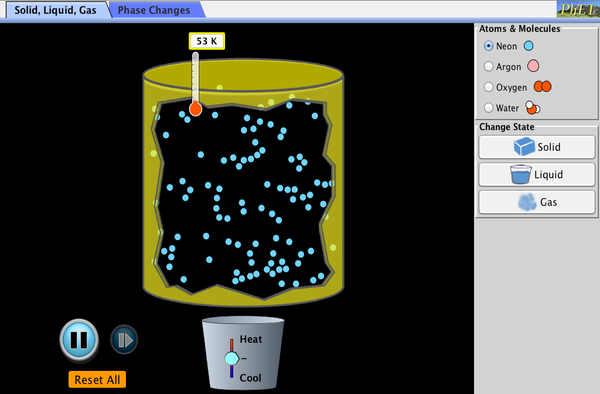This screenshot has height=394, width=600.
Task: Click the blue neon atom icon
Action: pos(528,46)
